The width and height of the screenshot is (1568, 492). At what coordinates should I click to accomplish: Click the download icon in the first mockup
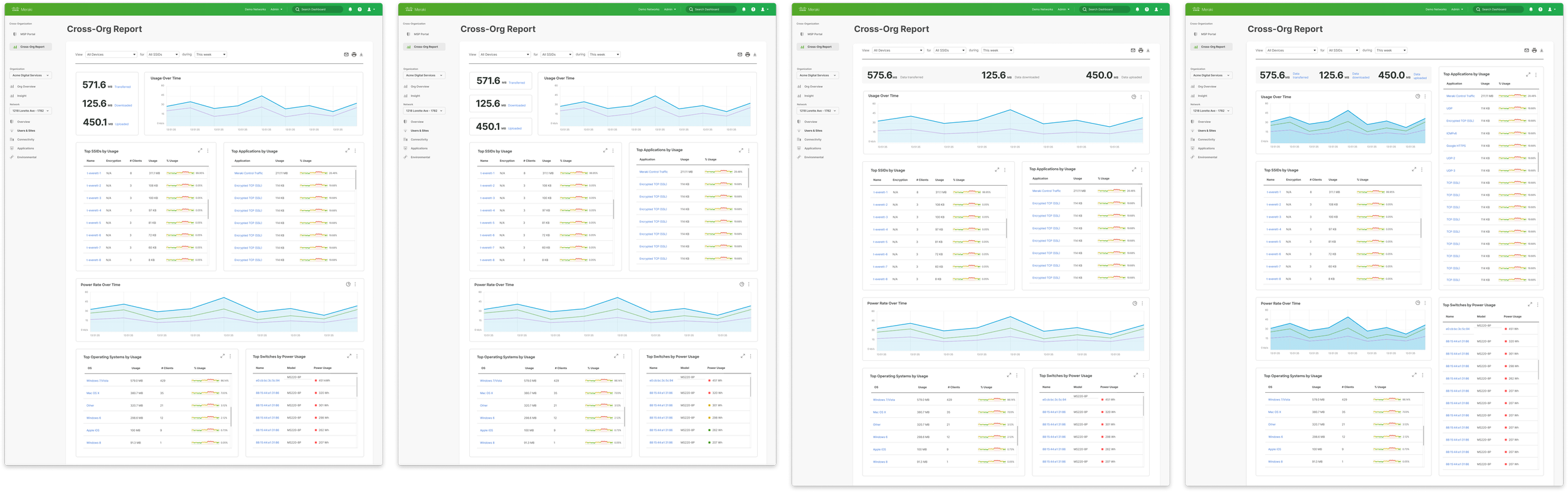tap(361, 55)
